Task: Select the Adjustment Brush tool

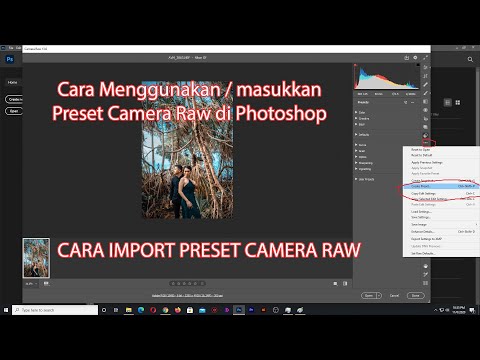Action: pyautogui.click(x=425, y=93)
